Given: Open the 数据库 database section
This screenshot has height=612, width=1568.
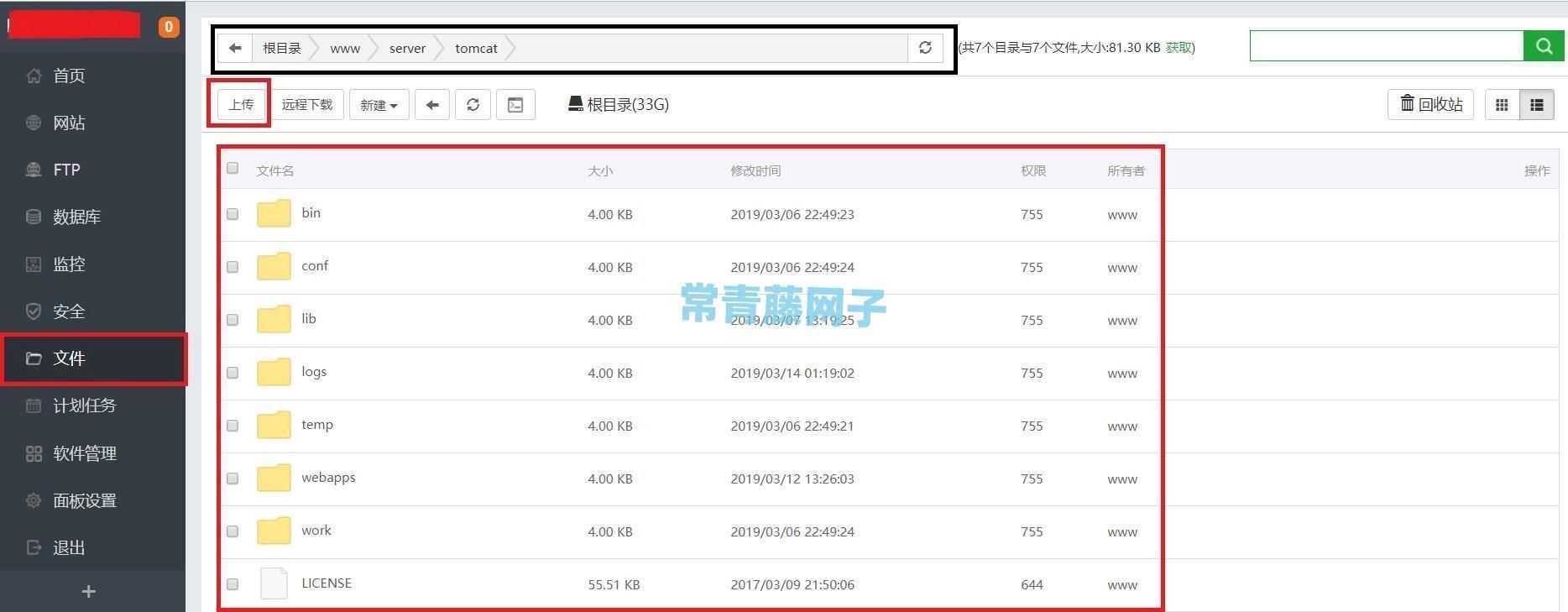Looking at the screenshot, I should (x=92, y=217).
